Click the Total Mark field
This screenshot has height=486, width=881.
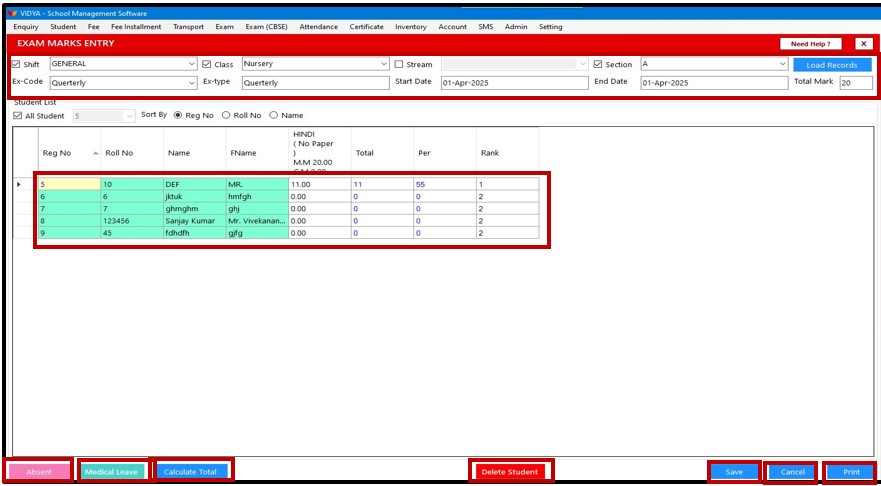point(856,83)
